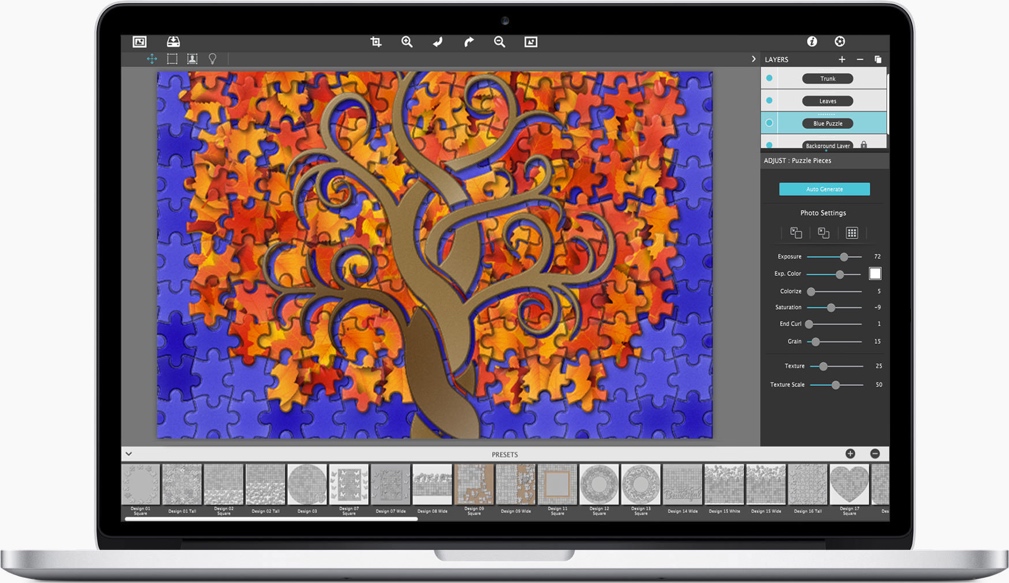Click the Redo arrow in the toolbar
The width and height of the screenshot is (1009, 583).
point(468,42)
